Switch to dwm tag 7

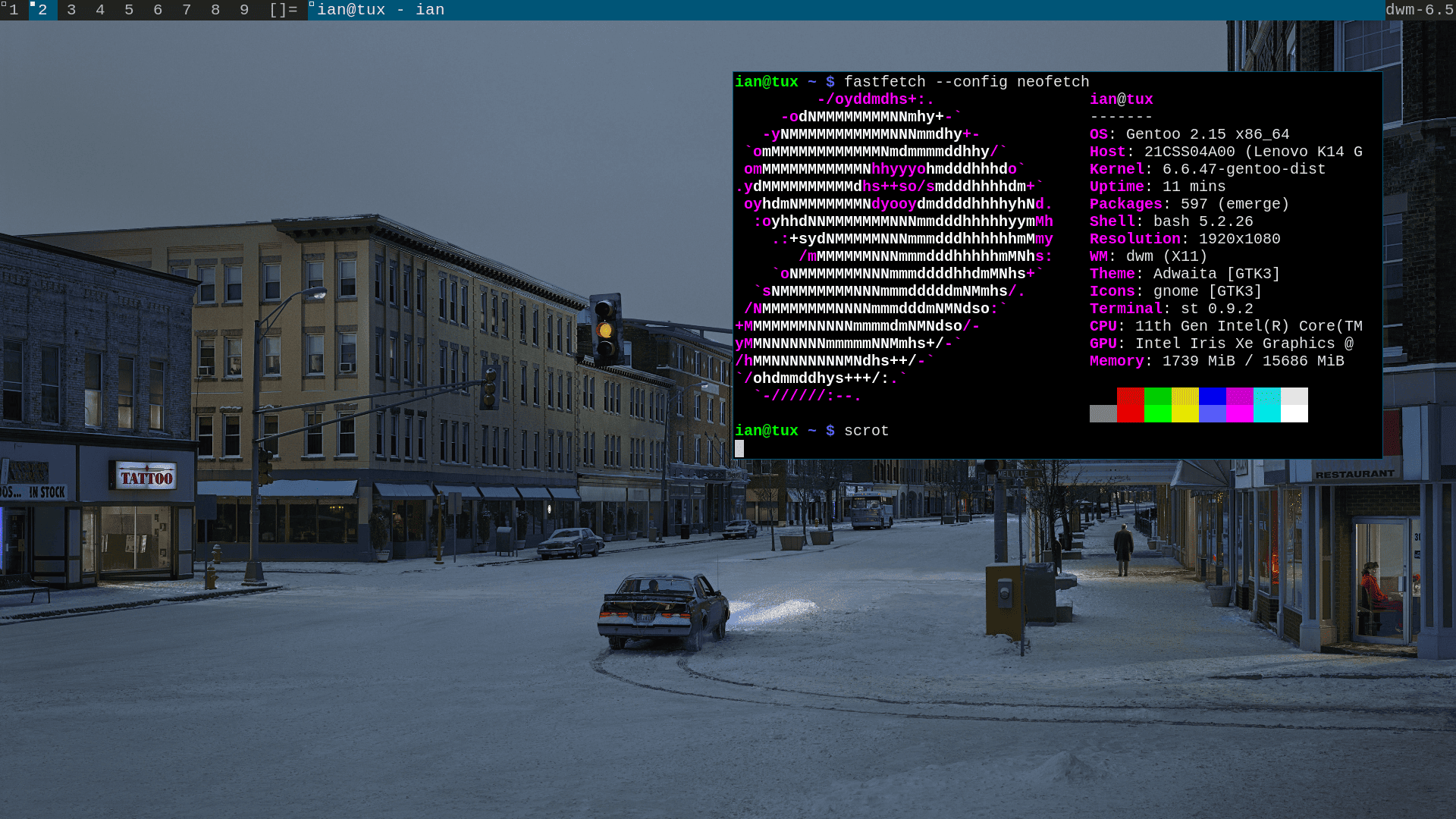[187, 10]
